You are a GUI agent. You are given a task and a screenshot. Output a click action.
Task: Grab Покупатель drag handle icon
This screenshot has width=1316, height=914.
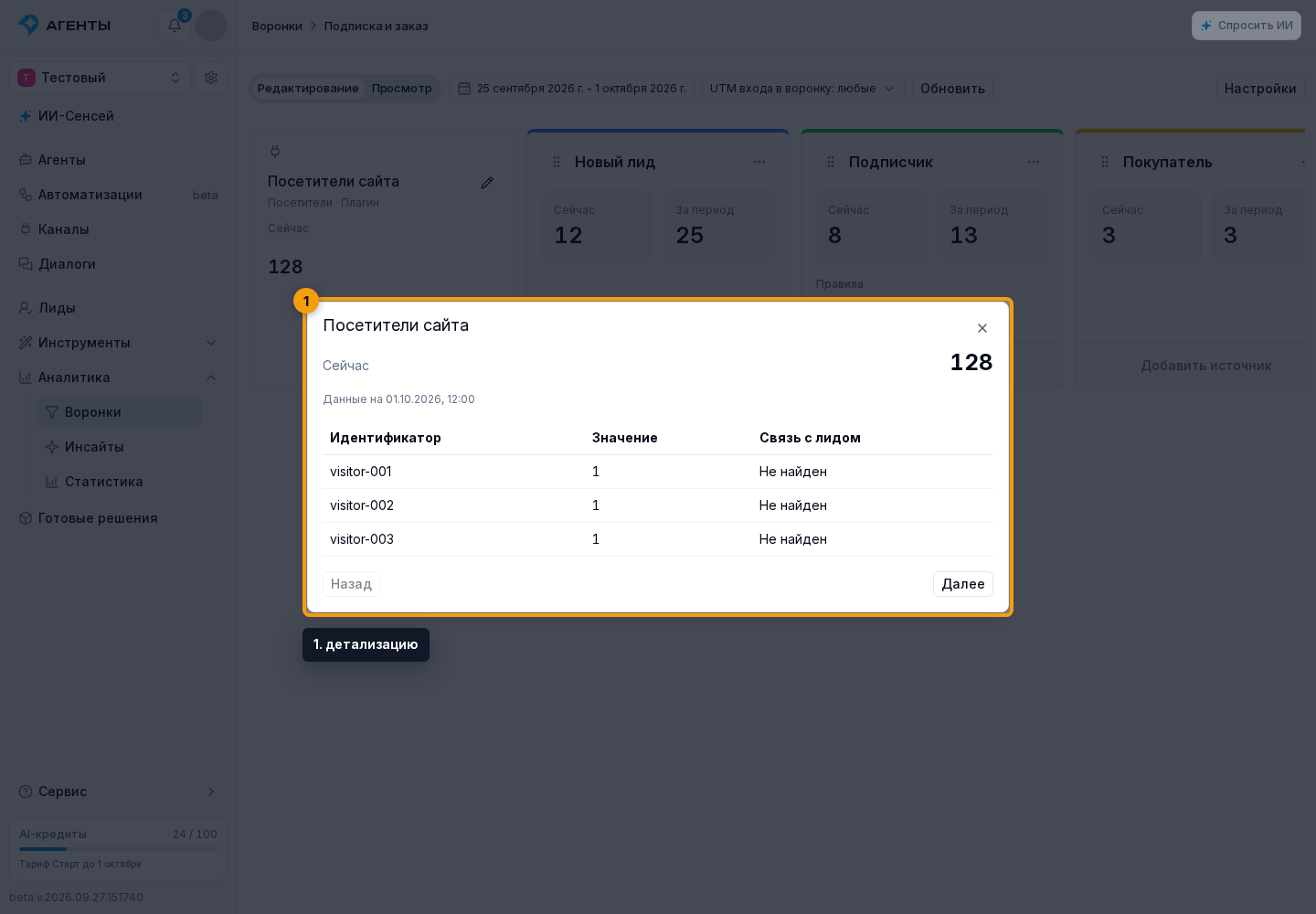(1105, 162)
